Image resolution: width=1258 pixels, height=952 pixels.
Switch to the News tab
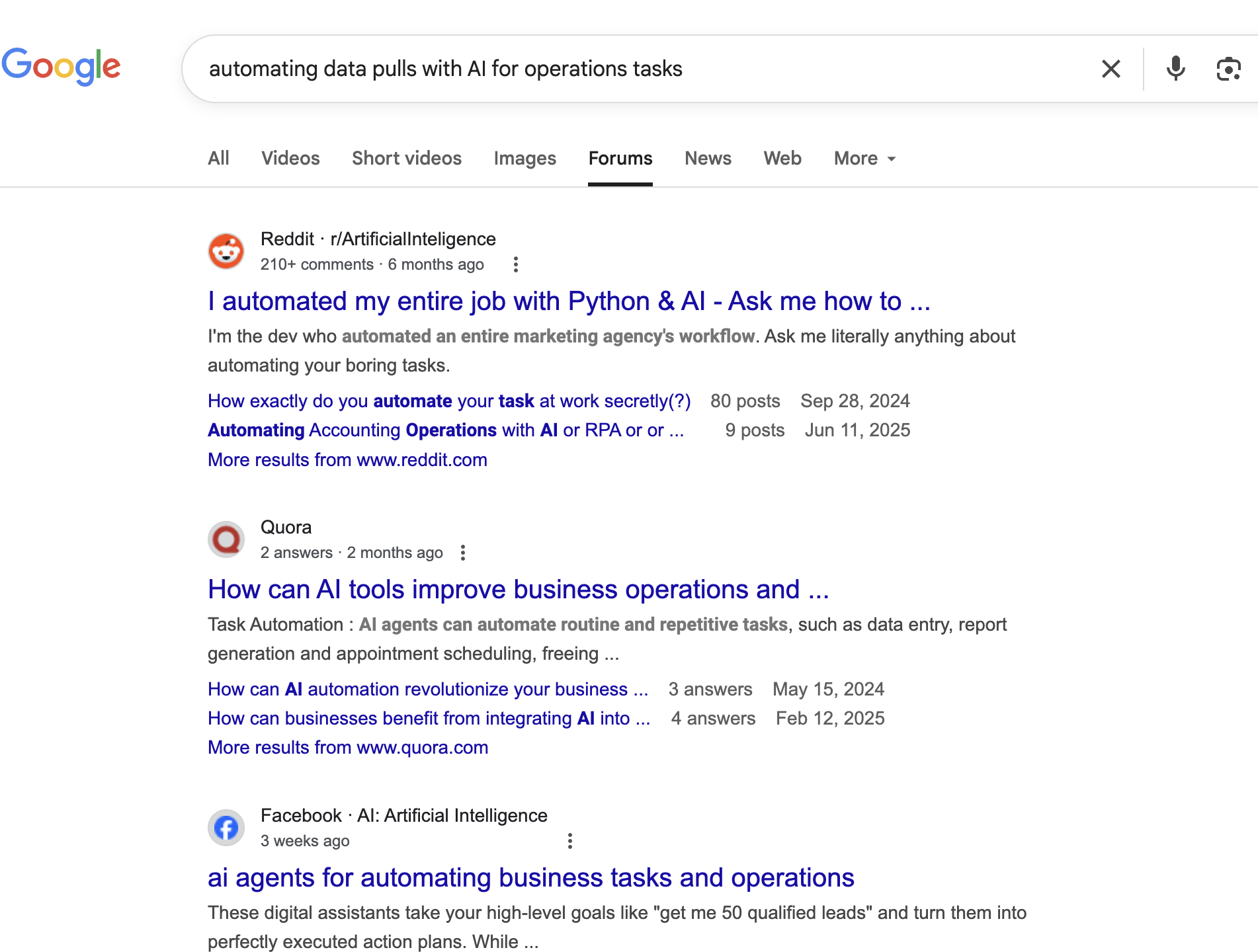[708, 159]
